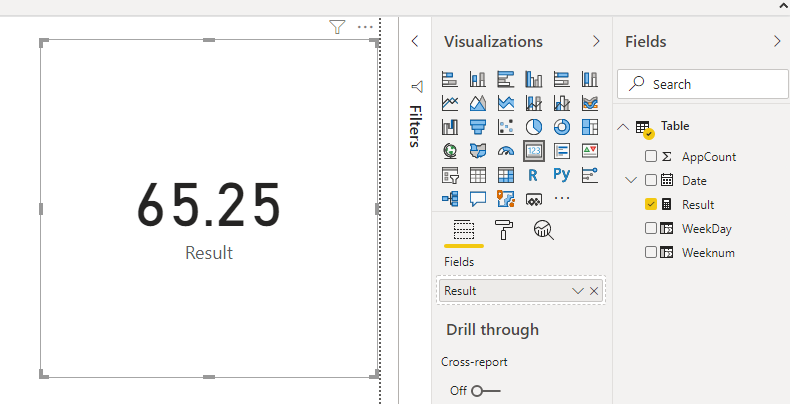This screenshot has width=790, height=404.
Task: Select the KPI visual
Action: (589, 151)
